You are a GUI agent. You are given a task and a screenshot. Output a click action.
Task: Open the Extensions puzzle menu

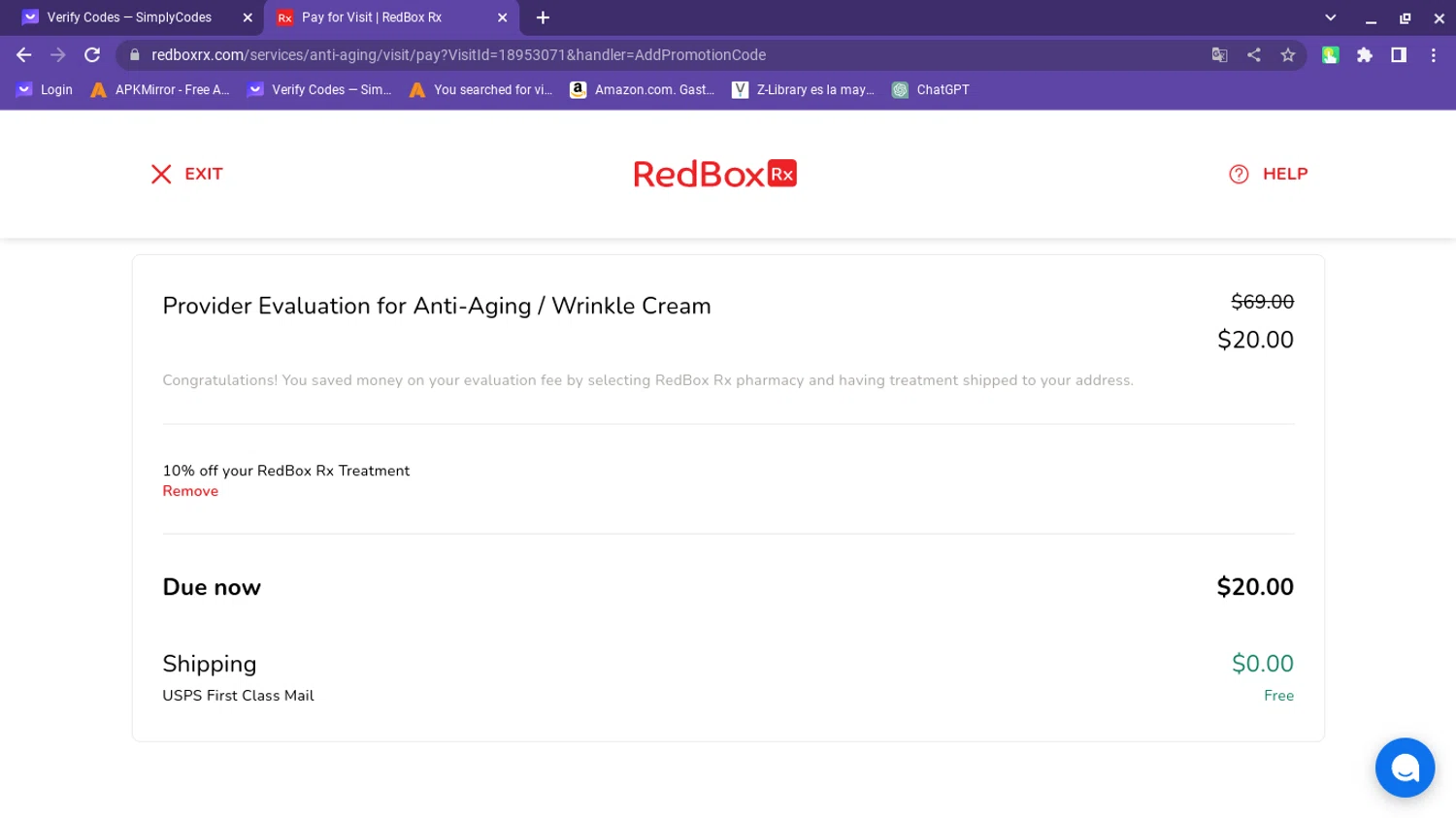[1365, 55]
